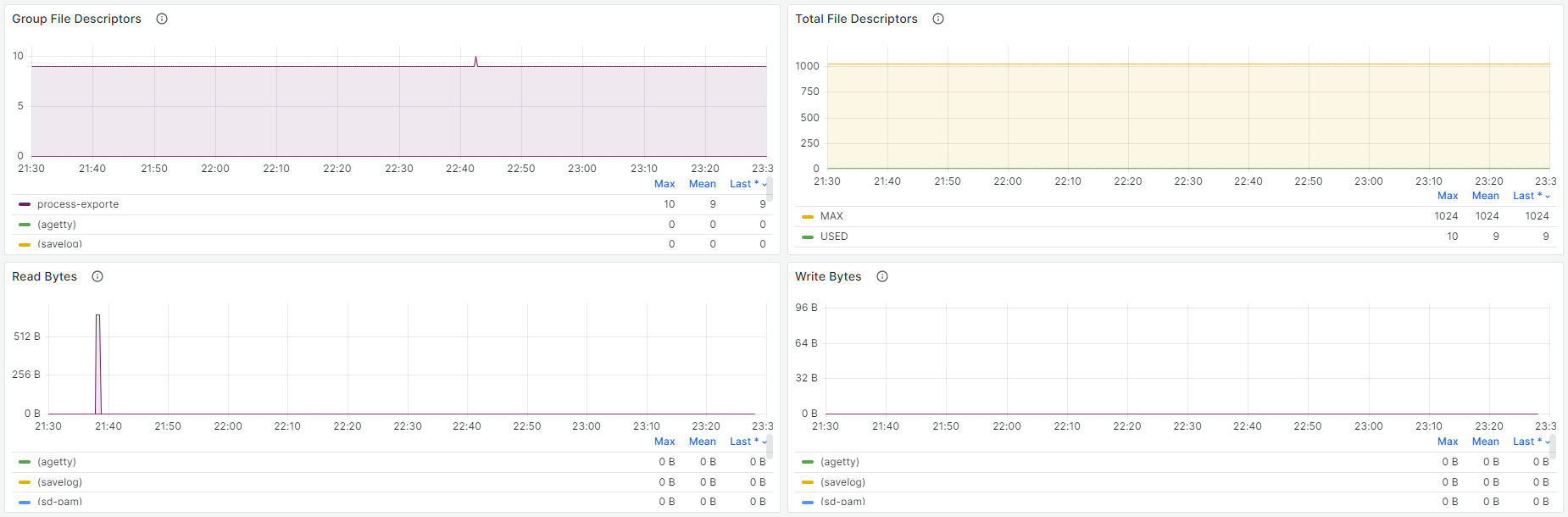Screen dimensions: 1568x517
Task: Click Group File Descriptors legend scrollbar
Action: [770, 190]
